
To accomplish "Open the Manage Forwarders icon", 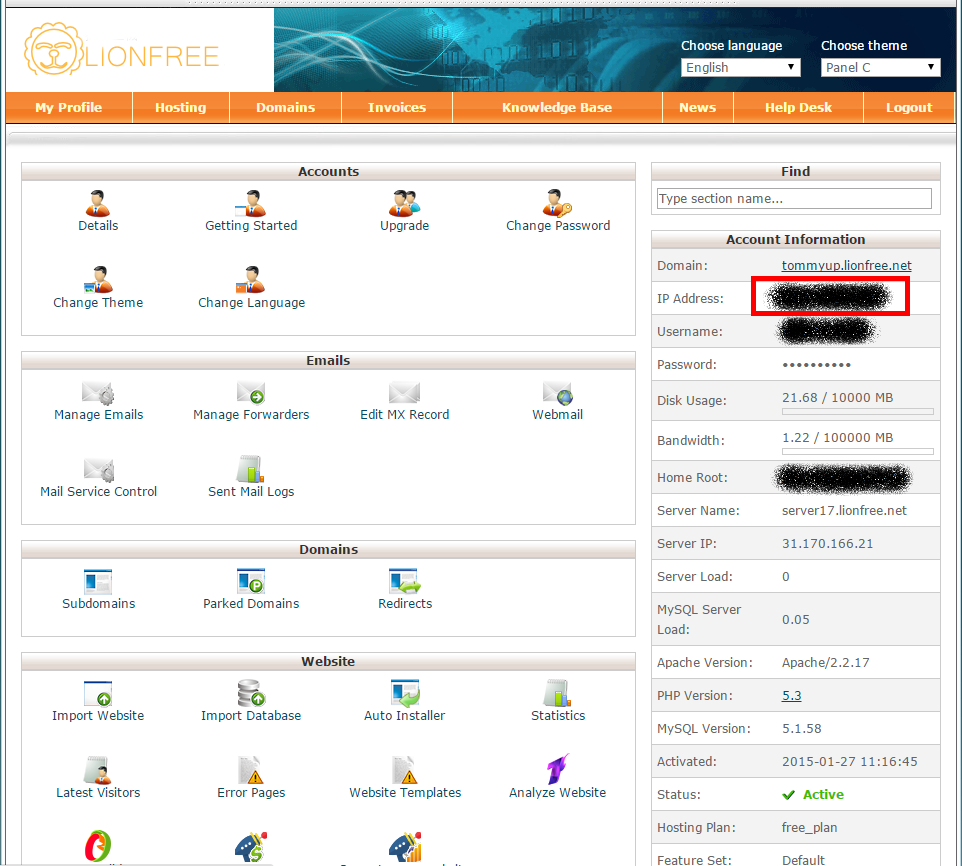I will (x=250, y=393).
